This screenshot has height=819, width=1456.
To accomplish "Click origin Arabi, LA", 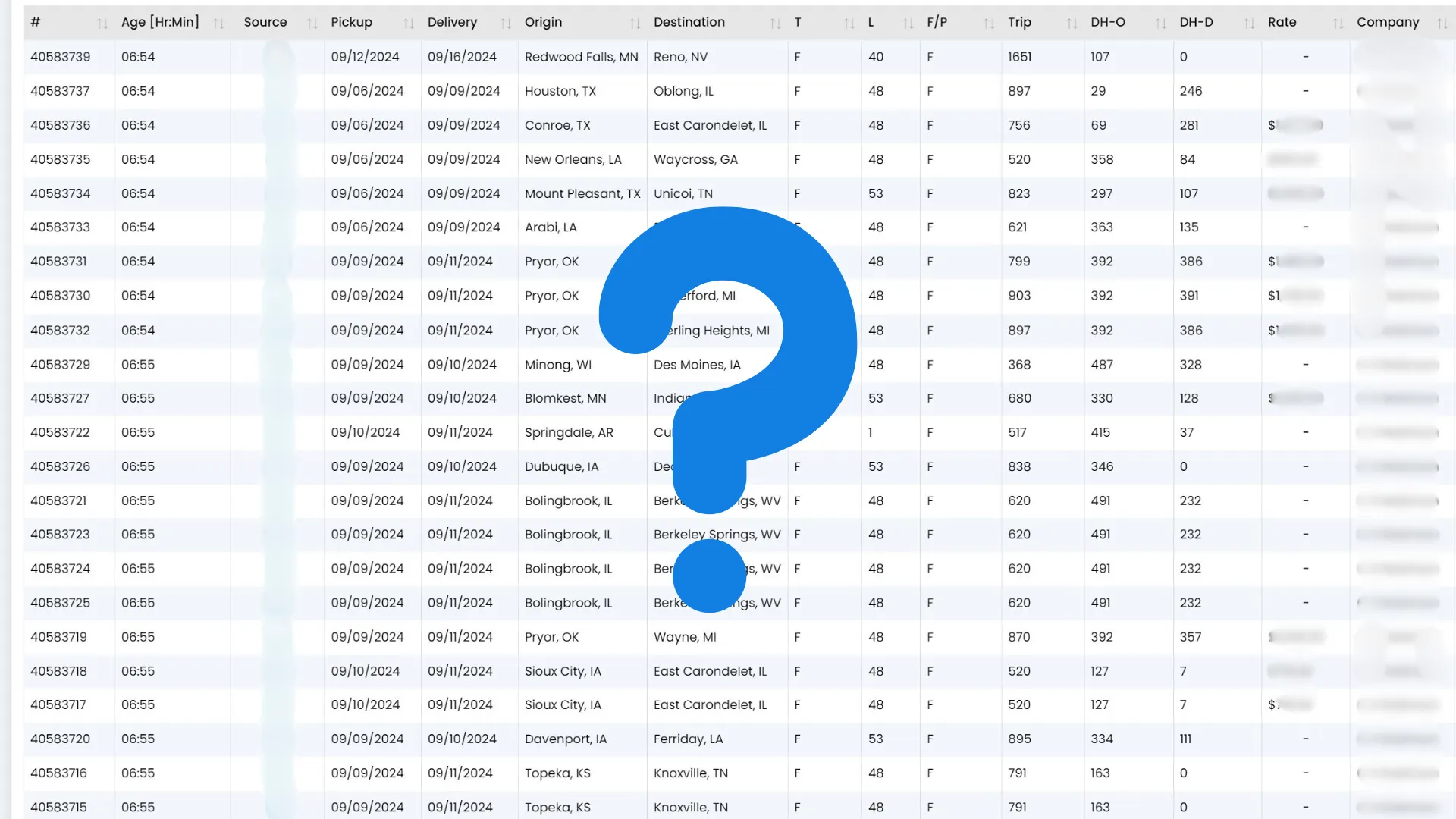I will point(551,227).
